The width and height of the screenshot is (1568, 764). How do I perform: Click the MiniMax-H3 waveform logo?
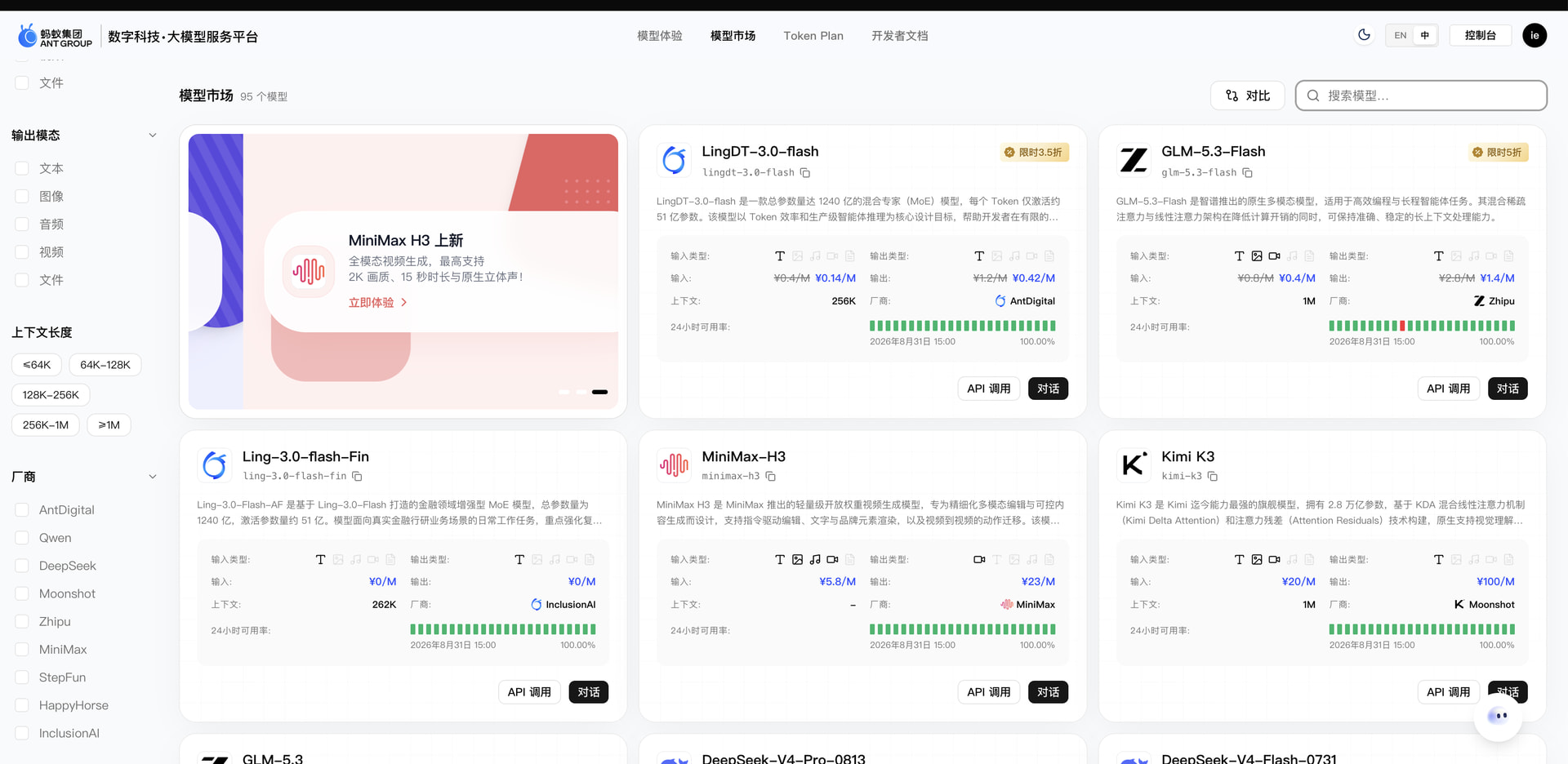coord(675,465)
